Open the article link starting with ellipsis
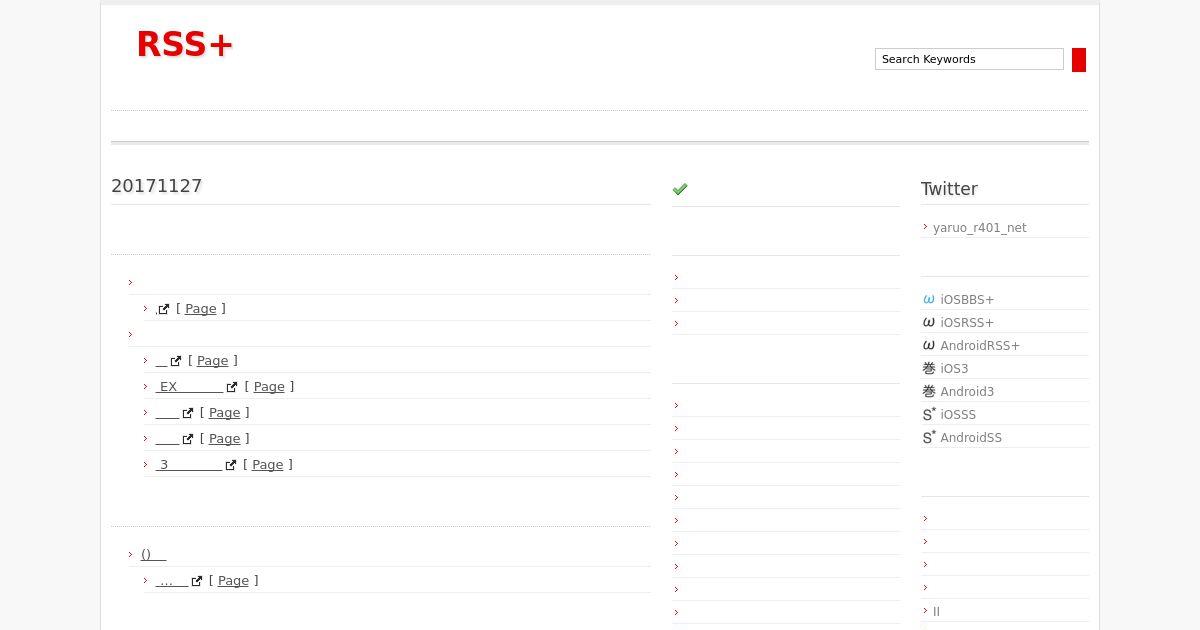1200x630 pixels. click(x=172, y=581)
